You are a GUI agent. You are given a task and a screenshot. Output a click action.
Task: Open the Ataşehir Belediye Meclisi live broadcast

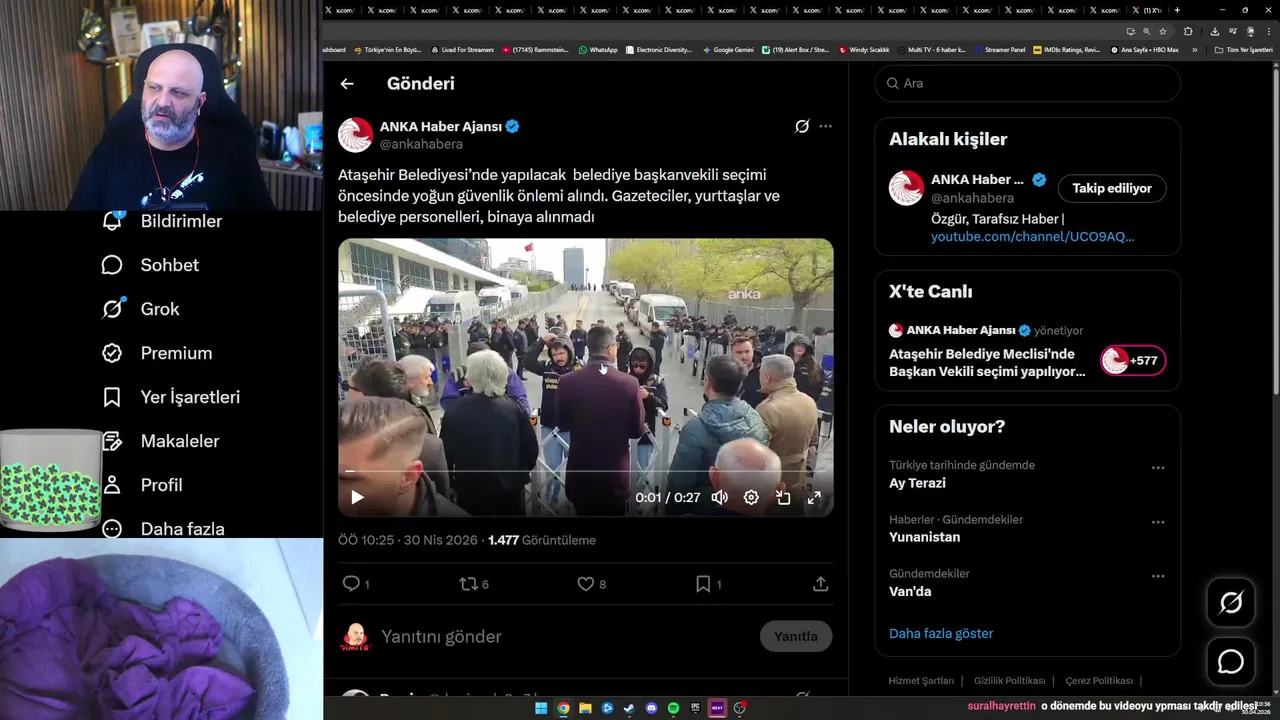pyautogui.click(x=987, y=363)
